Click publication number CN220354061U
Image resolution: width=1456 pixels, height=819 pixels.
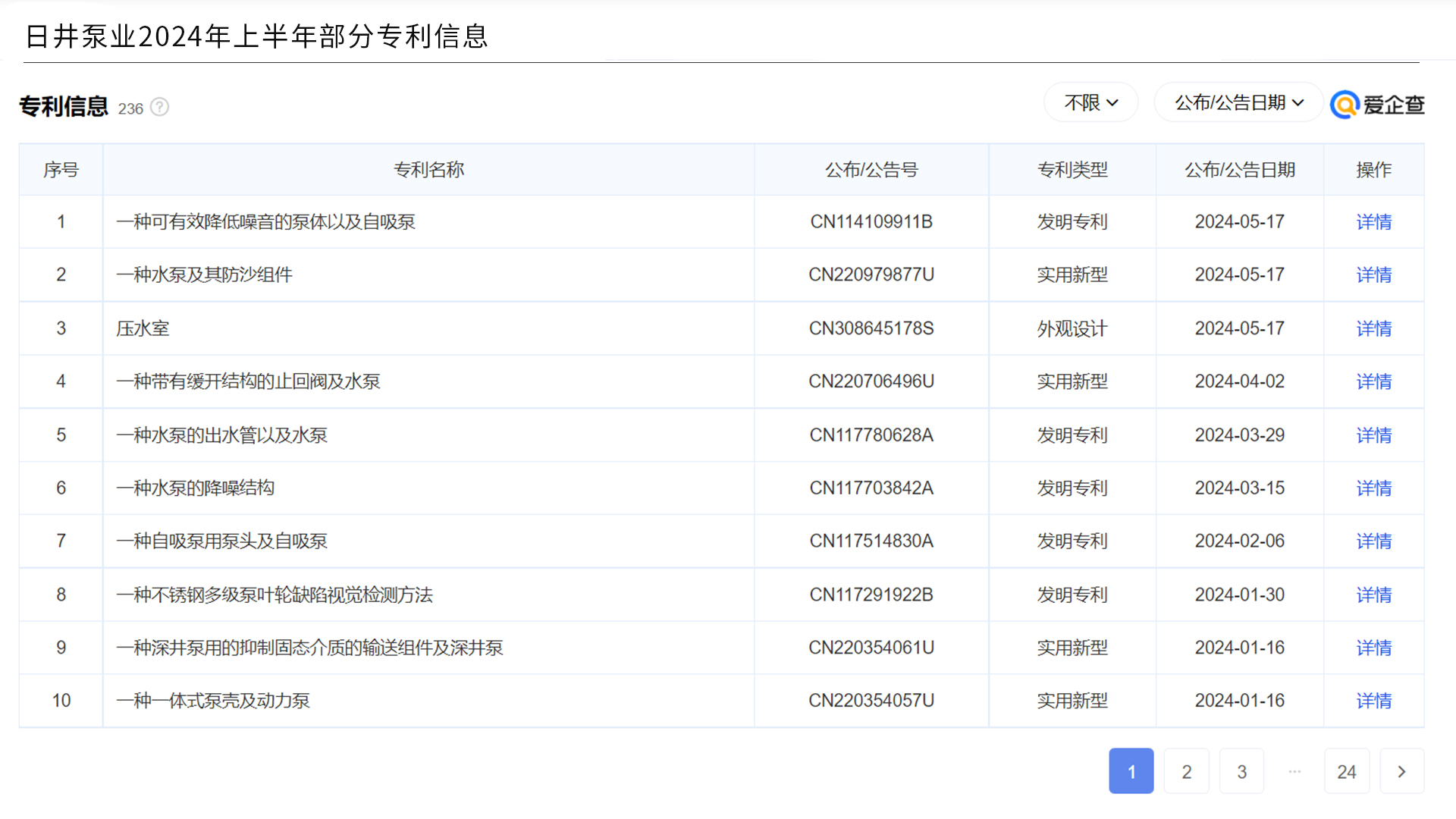click(x=871, y=648)
